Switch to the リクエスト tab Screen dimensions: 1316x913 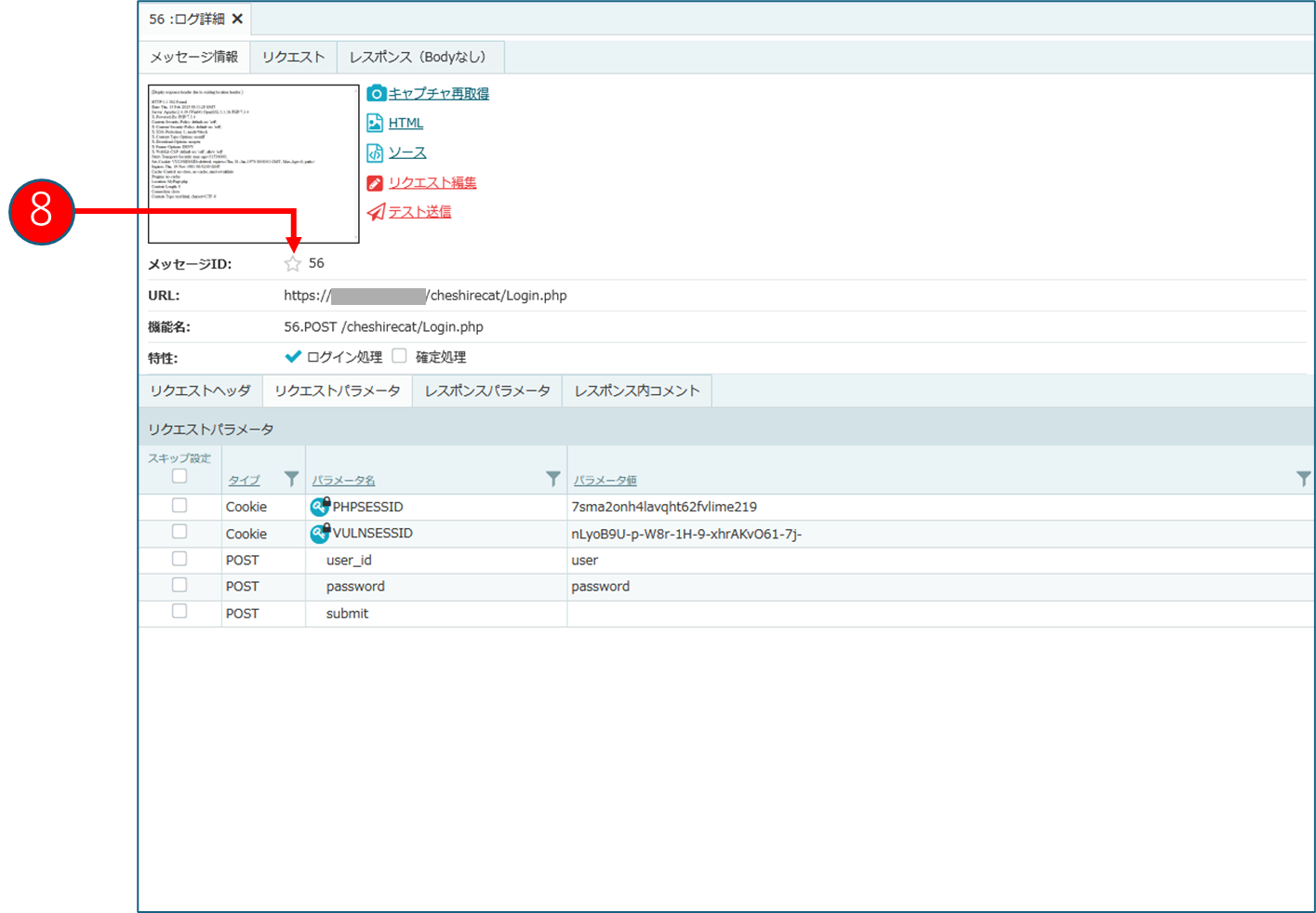point(293,57)
